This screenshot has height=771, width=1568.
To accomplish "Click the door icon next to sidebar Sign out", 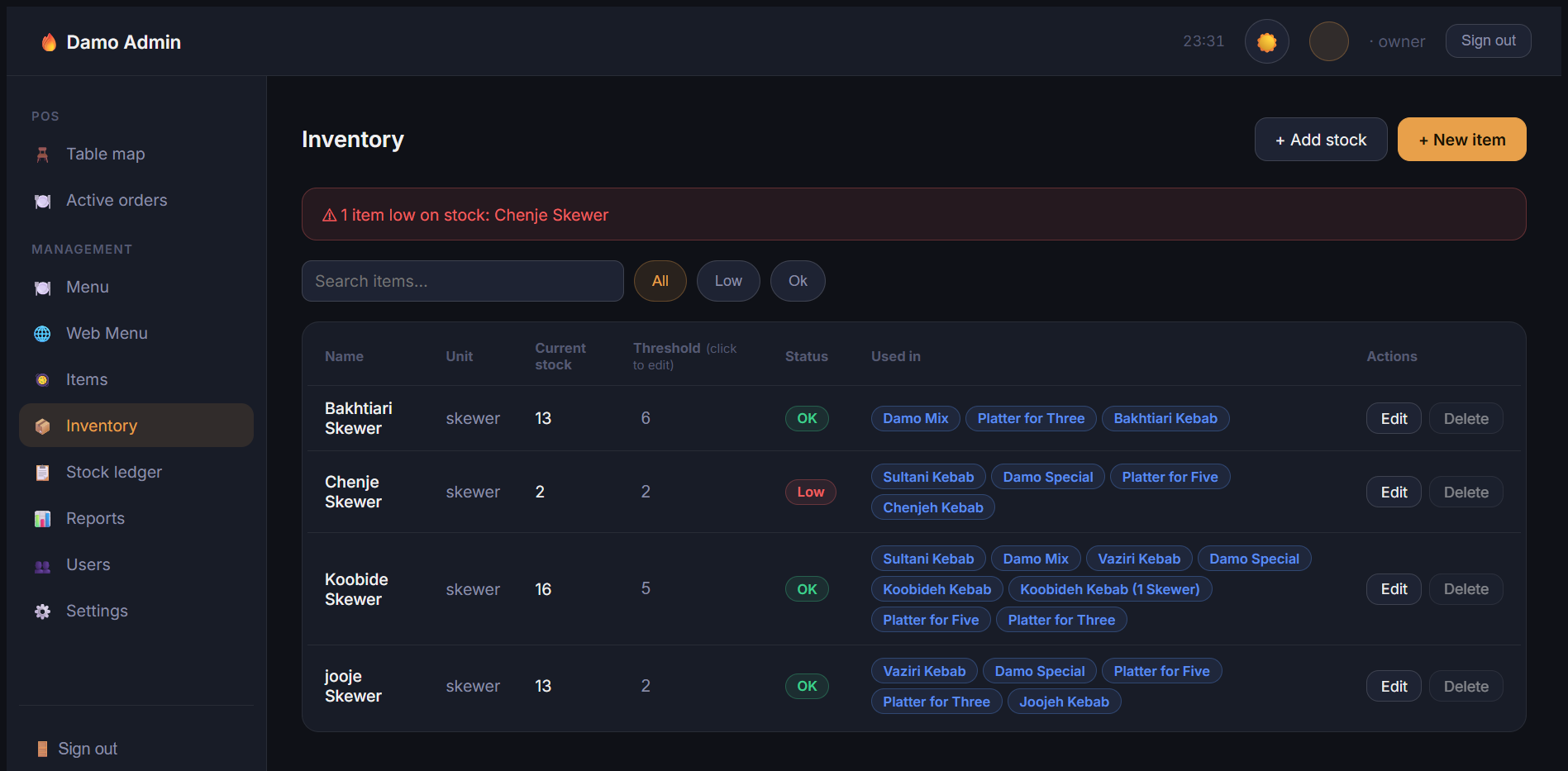I will 42,749.
